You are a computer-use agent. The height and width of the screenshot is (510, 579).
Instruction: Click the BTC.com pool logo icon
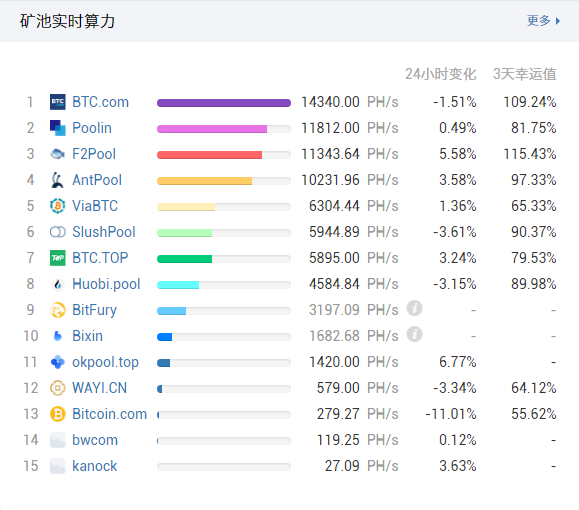click(x=58, y=102)
